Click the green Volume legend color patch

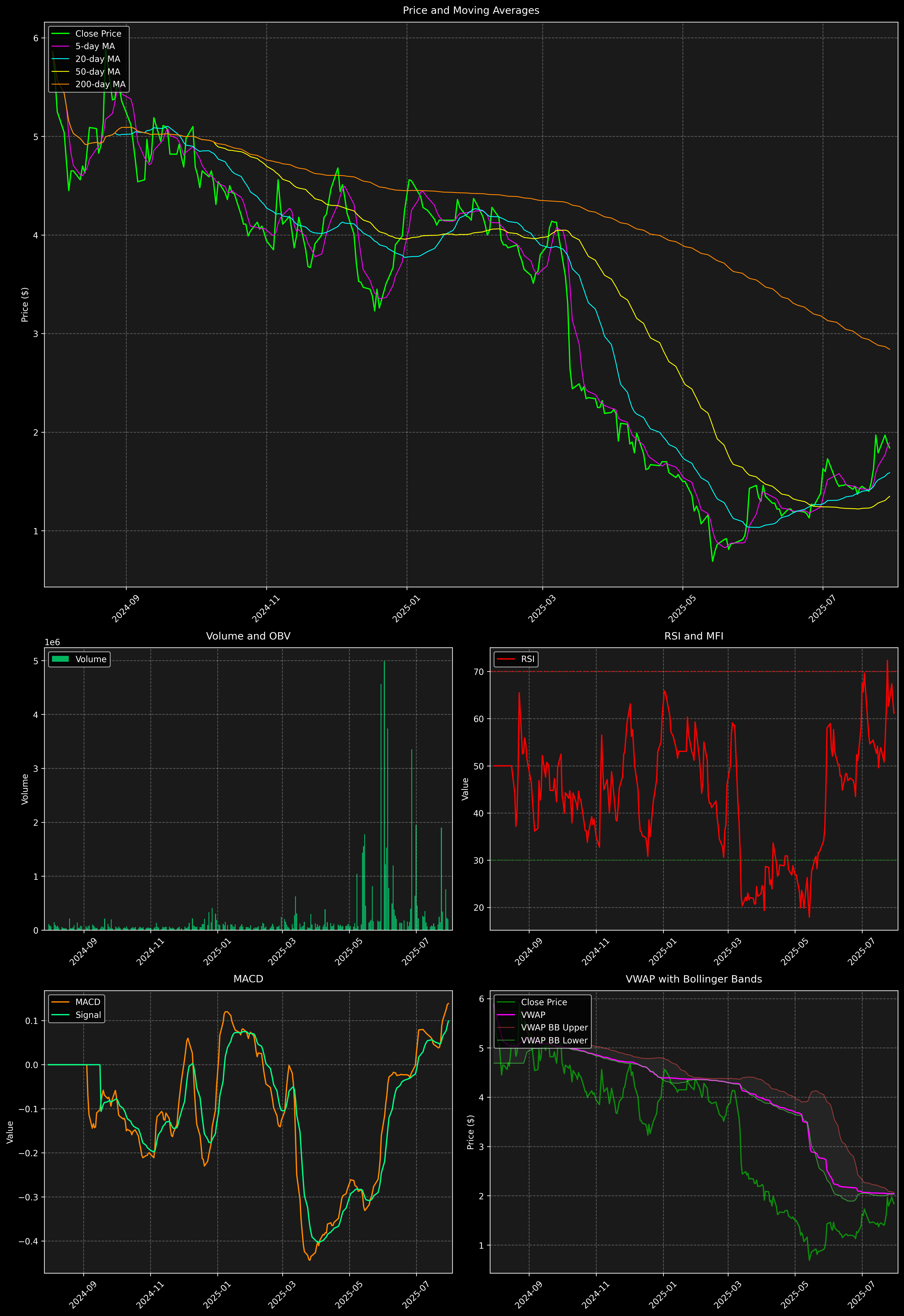pos(60,659)
